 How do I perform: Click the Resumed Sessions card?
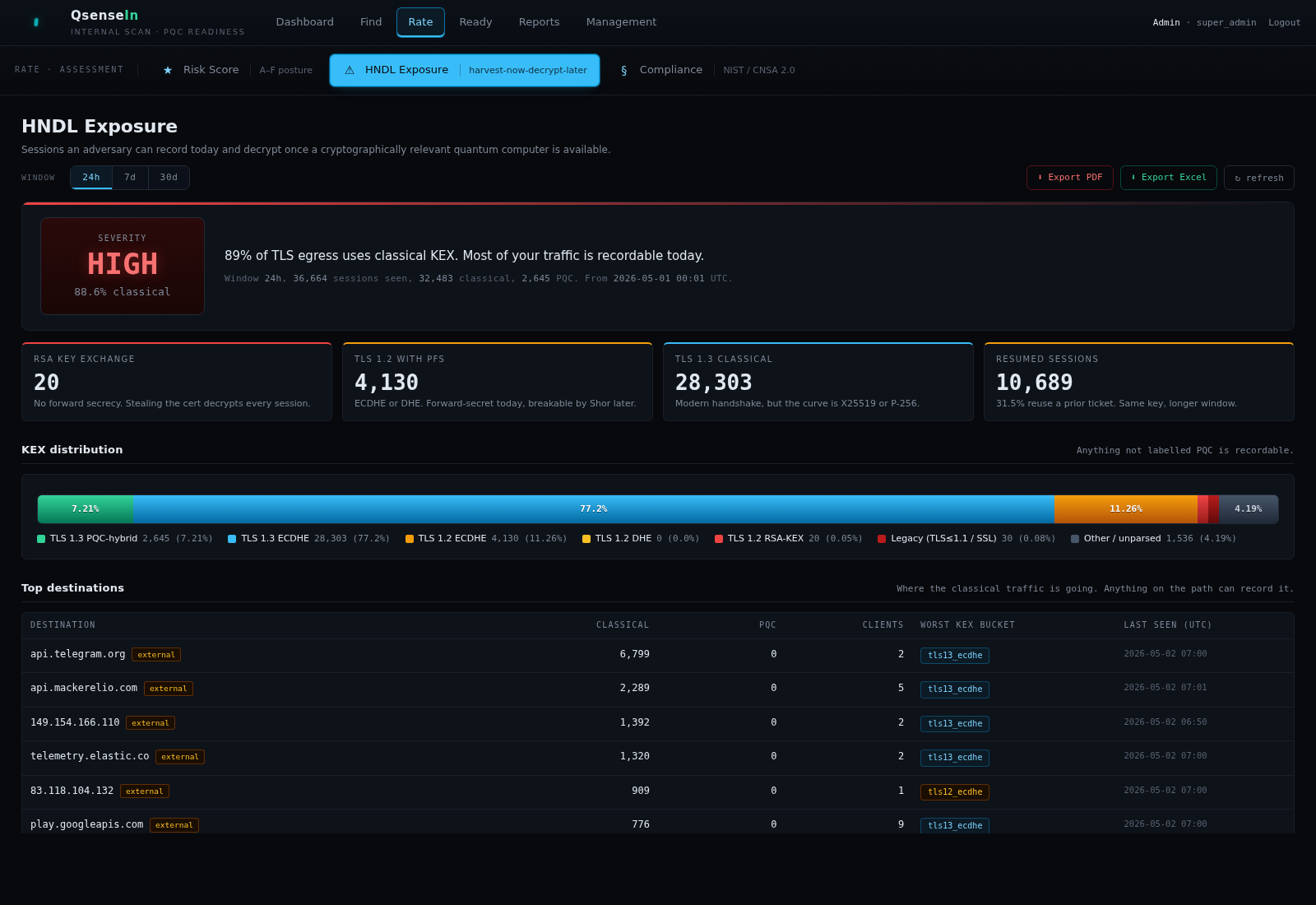pos(1139,382)
